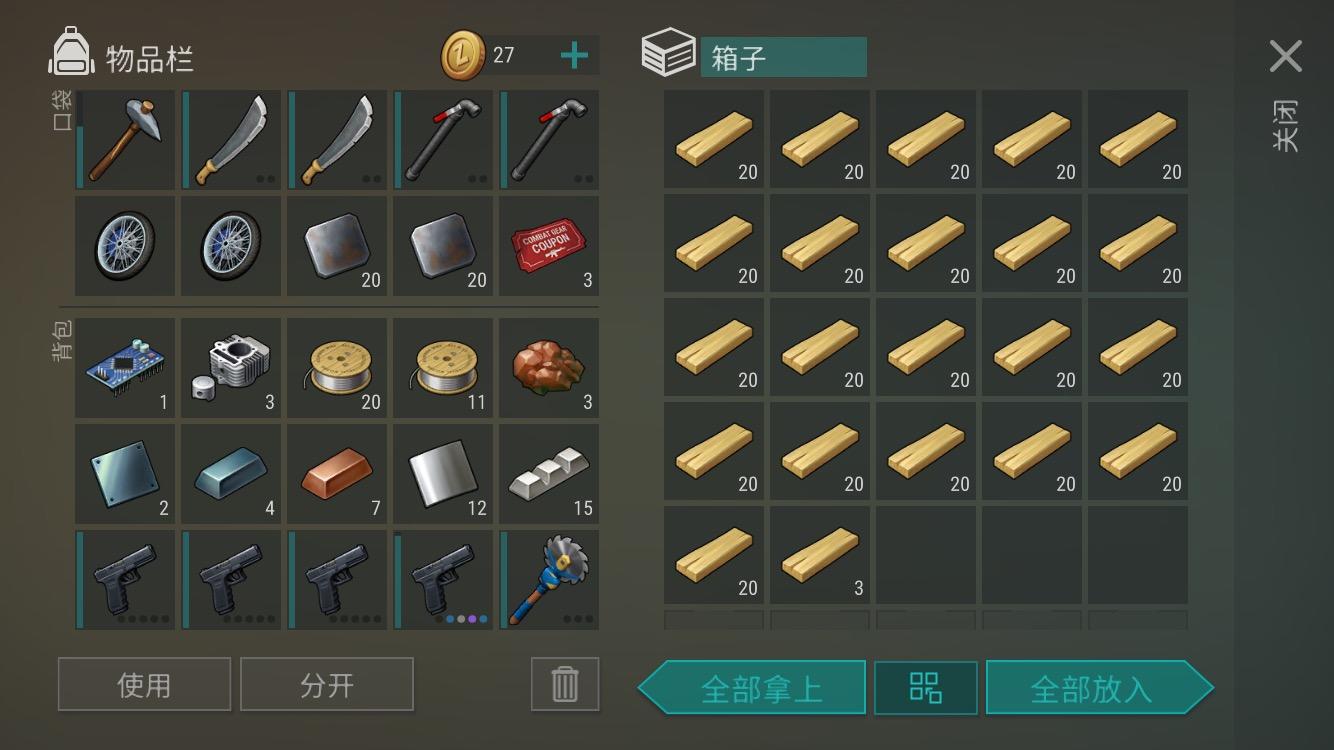Select the pistol with colored mod dots
This screenshot has width=1334, height=750.
(443, 580)
